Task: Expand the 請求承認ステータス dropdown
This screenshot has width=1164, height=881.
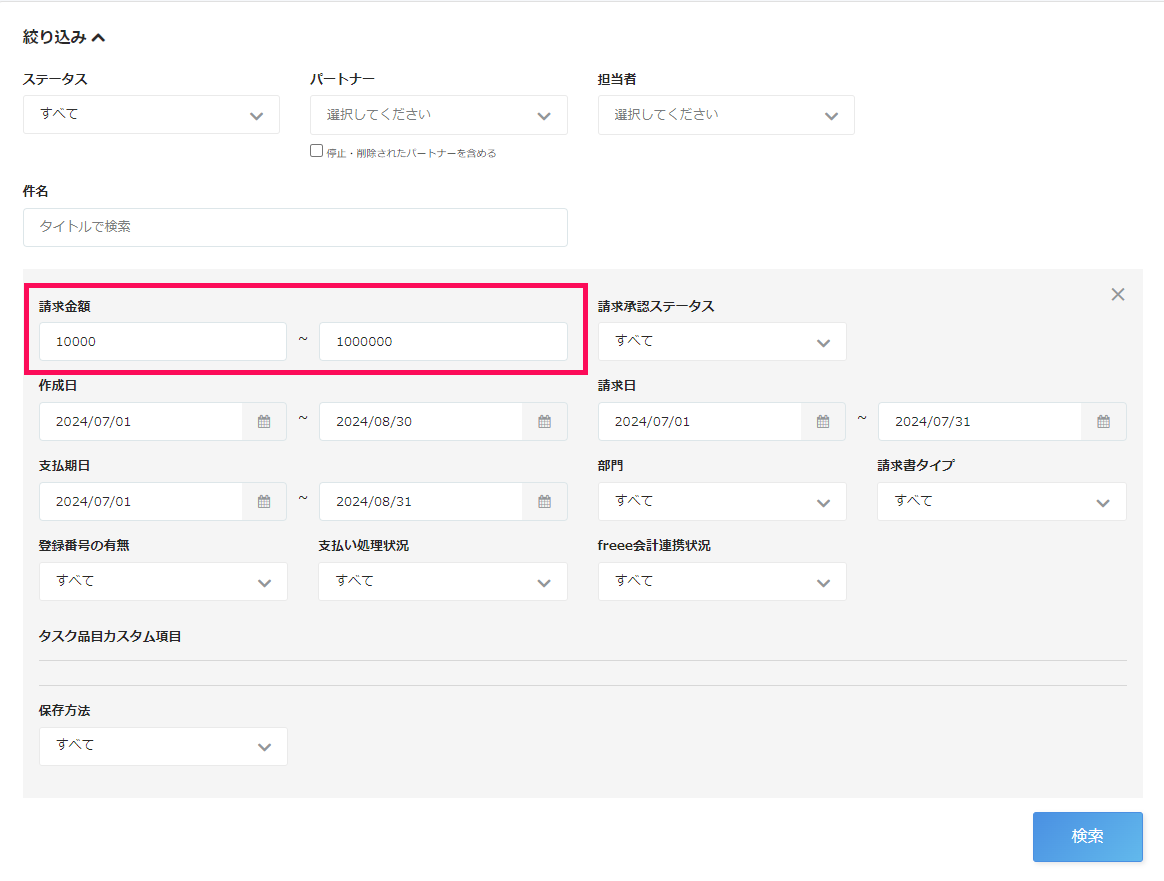Action: coord(722,342)
